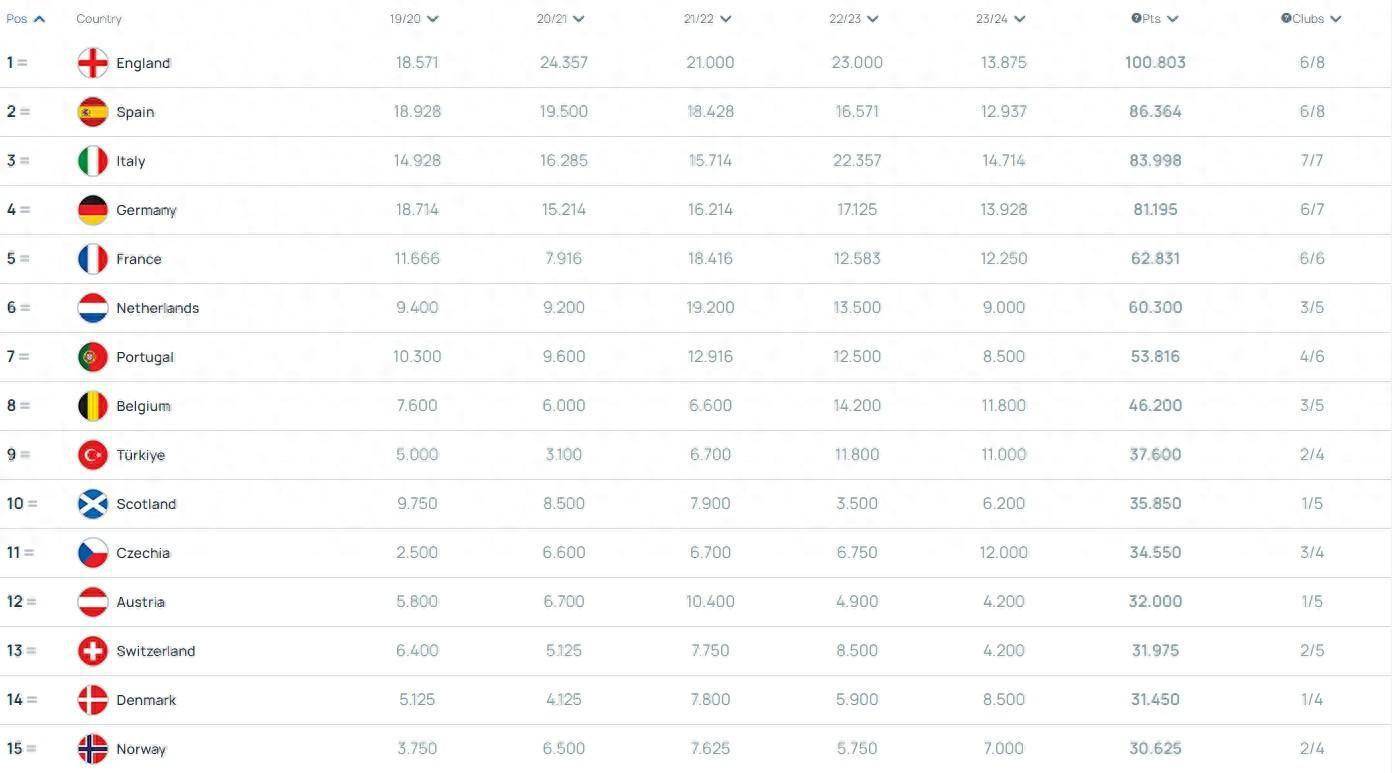Click the Italy flag icon
Image resolution: width=1392 pixels, height=773 pixels.
click(x=92, y=160)
